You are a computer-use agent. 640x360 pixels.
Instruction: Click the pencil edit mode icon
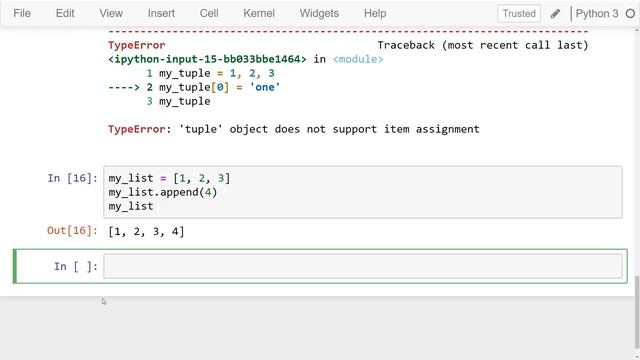tap(555, 14)
